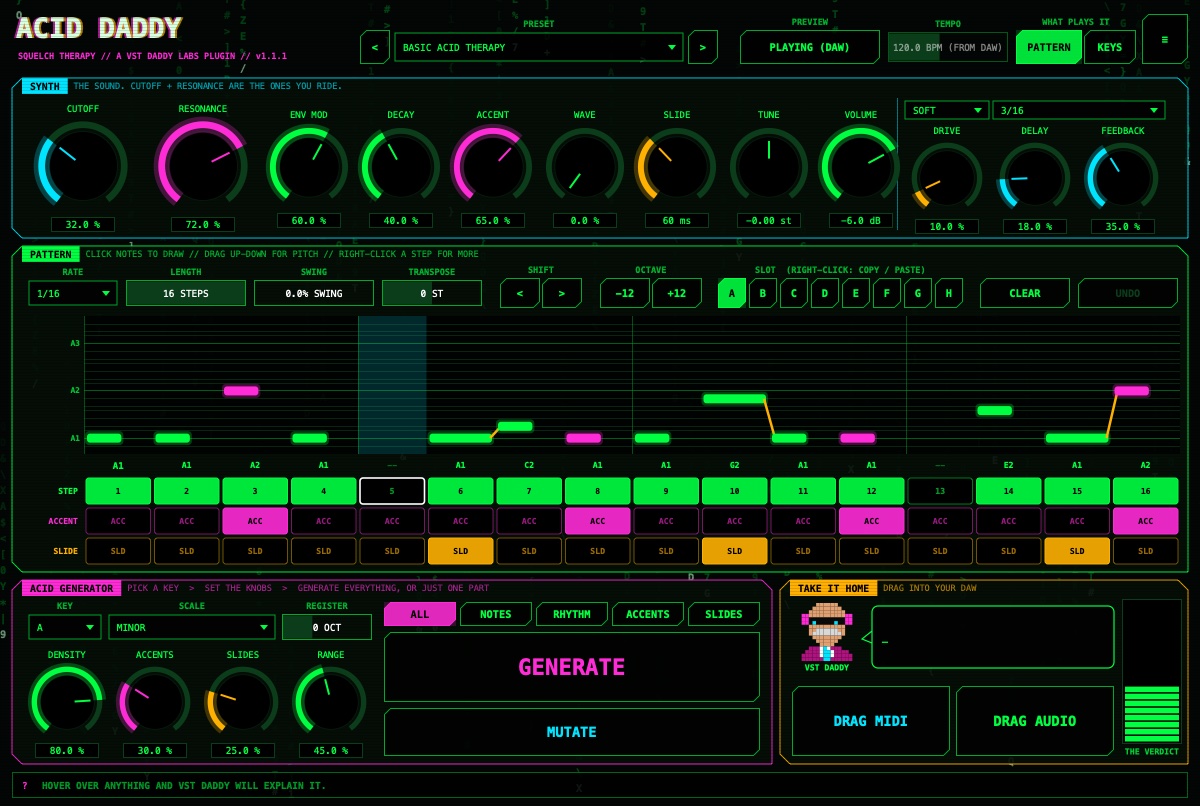1200x806 pixels.
Task: Click the ENV MOD knob
Action: (308, 165)
